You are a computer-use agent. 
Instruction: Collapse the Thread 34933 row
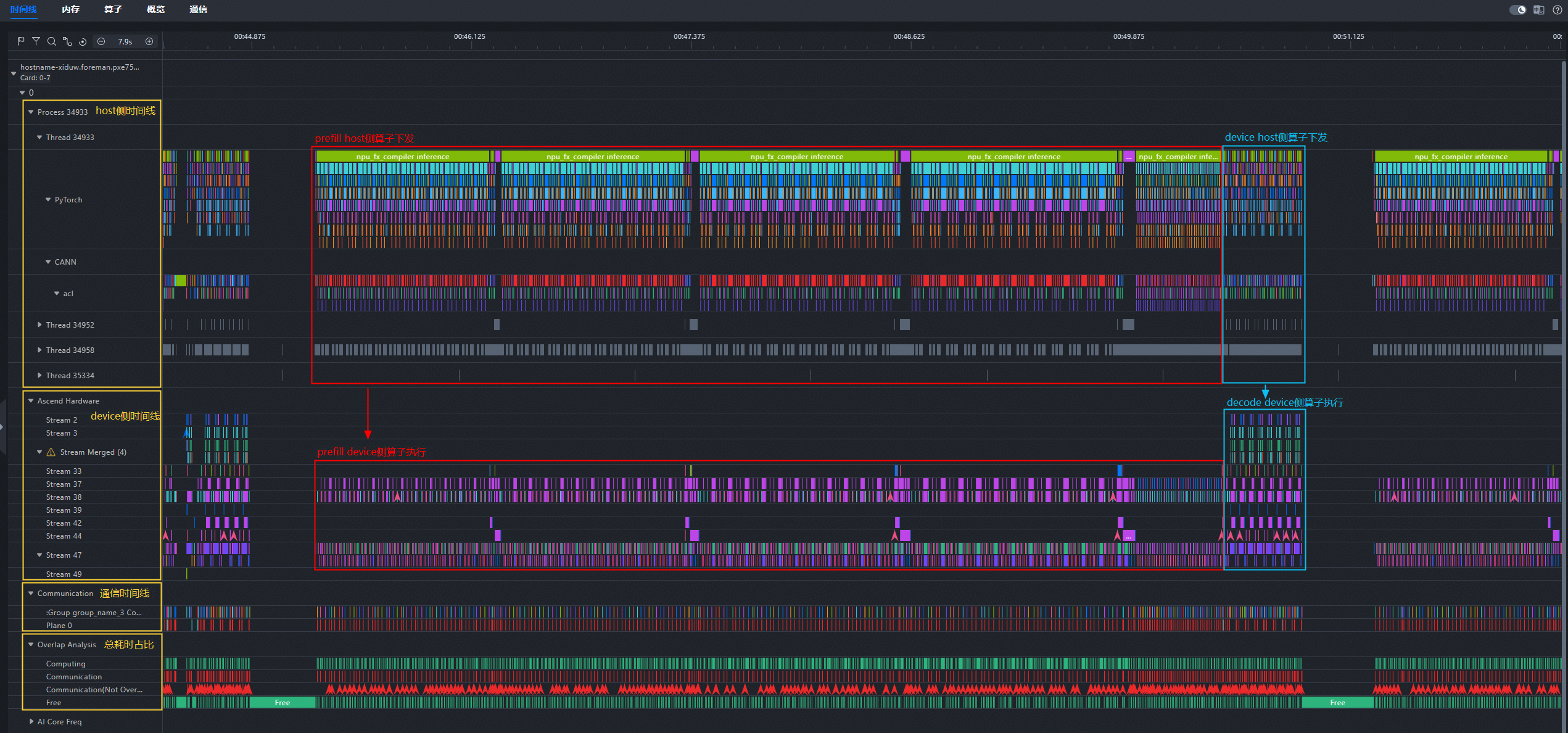[39, 138]
